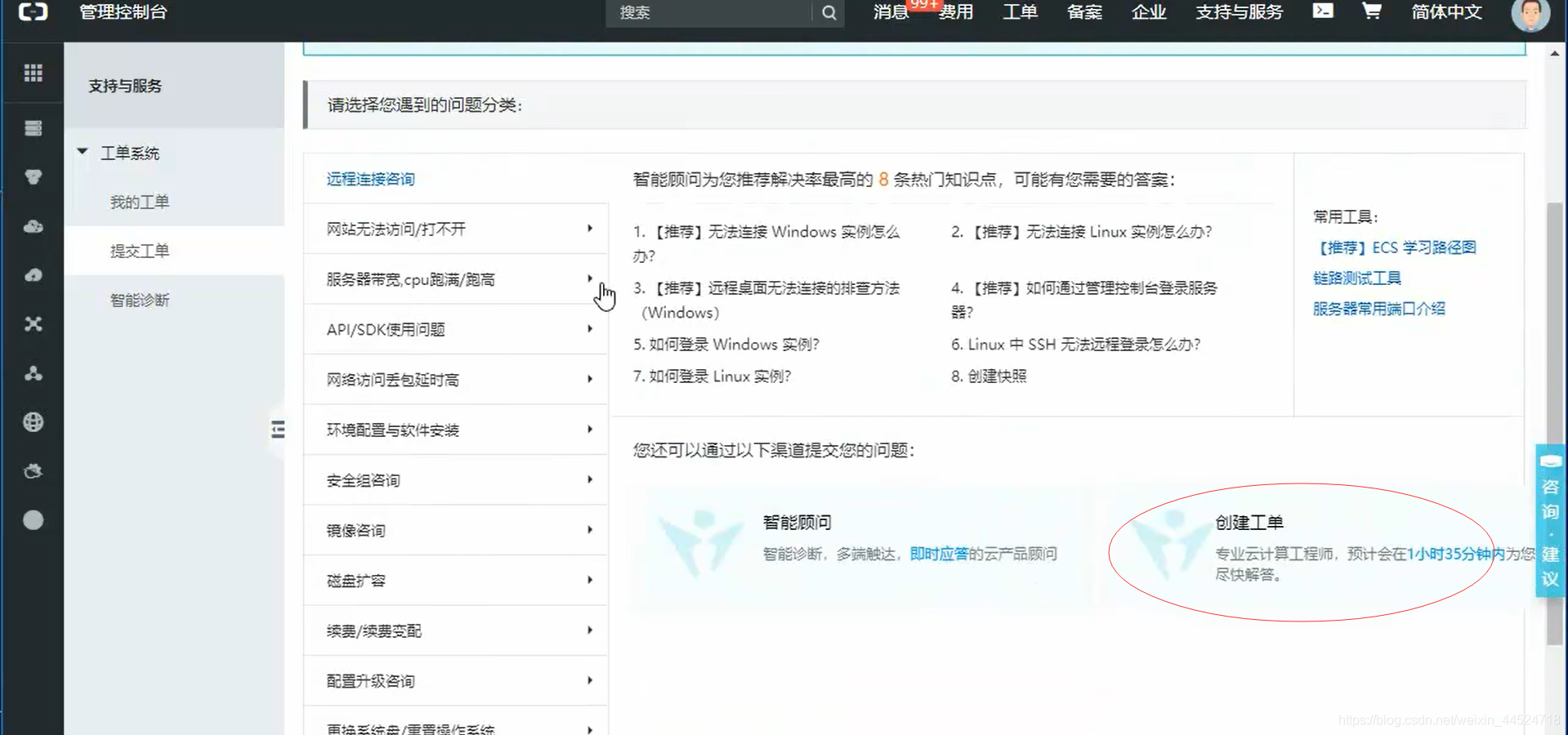Open article Linux 中 SSH 无法远程登录
This screenshot has height=735, width=1568.
click(1076, 345)
